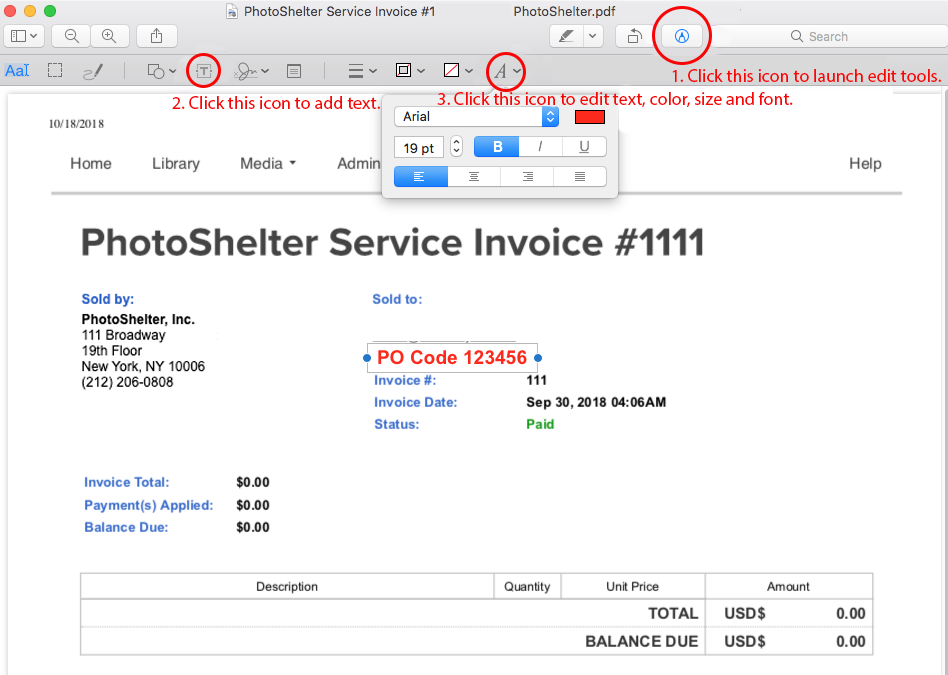Image resolution: width=948 pixels, height=675 pixels.
Task: Click the 'Sold by:' label
Action: pos(108,299)
